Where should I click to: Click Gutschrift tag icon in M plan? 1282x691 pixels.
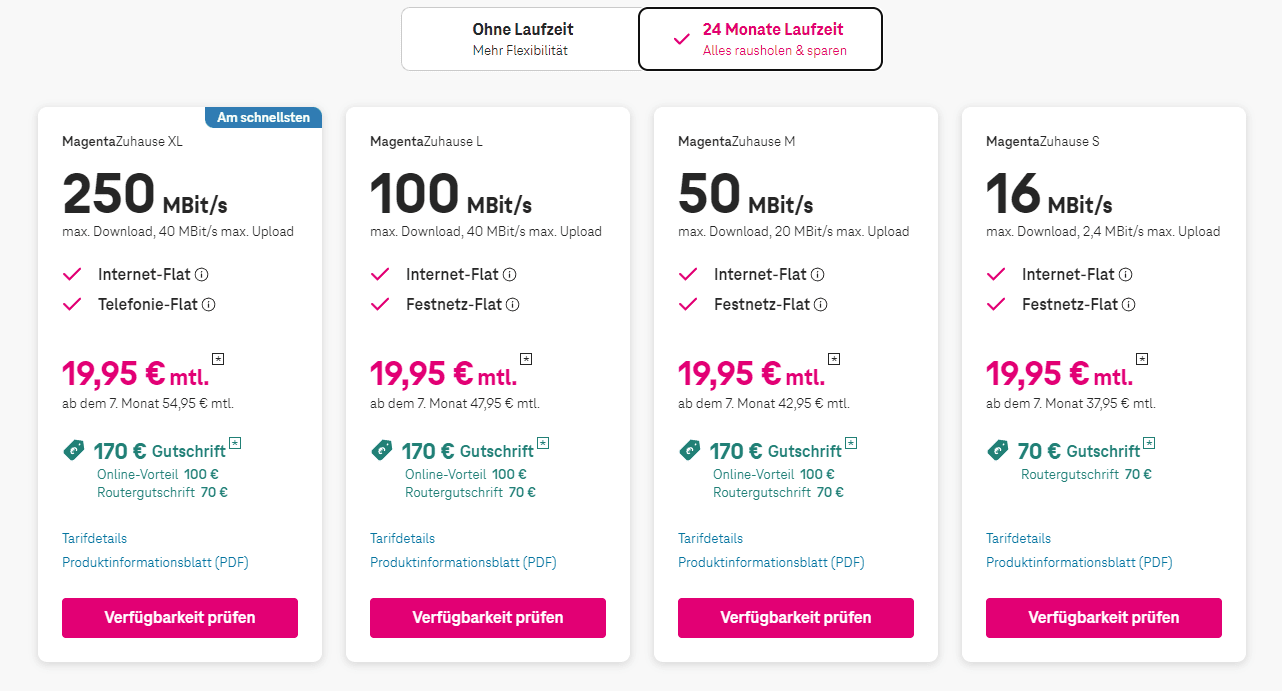(690, 451)
